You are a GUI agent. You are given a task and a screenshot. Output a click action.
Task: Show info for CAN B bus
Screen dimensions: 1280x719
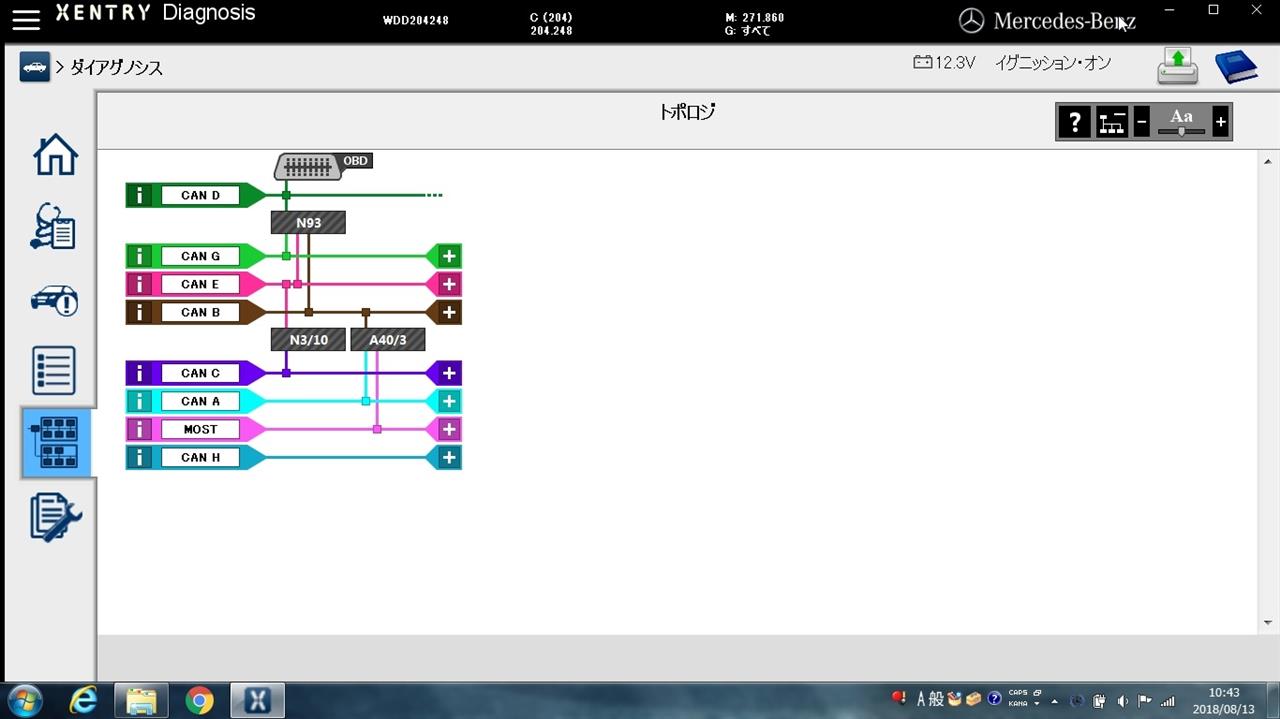139,312
